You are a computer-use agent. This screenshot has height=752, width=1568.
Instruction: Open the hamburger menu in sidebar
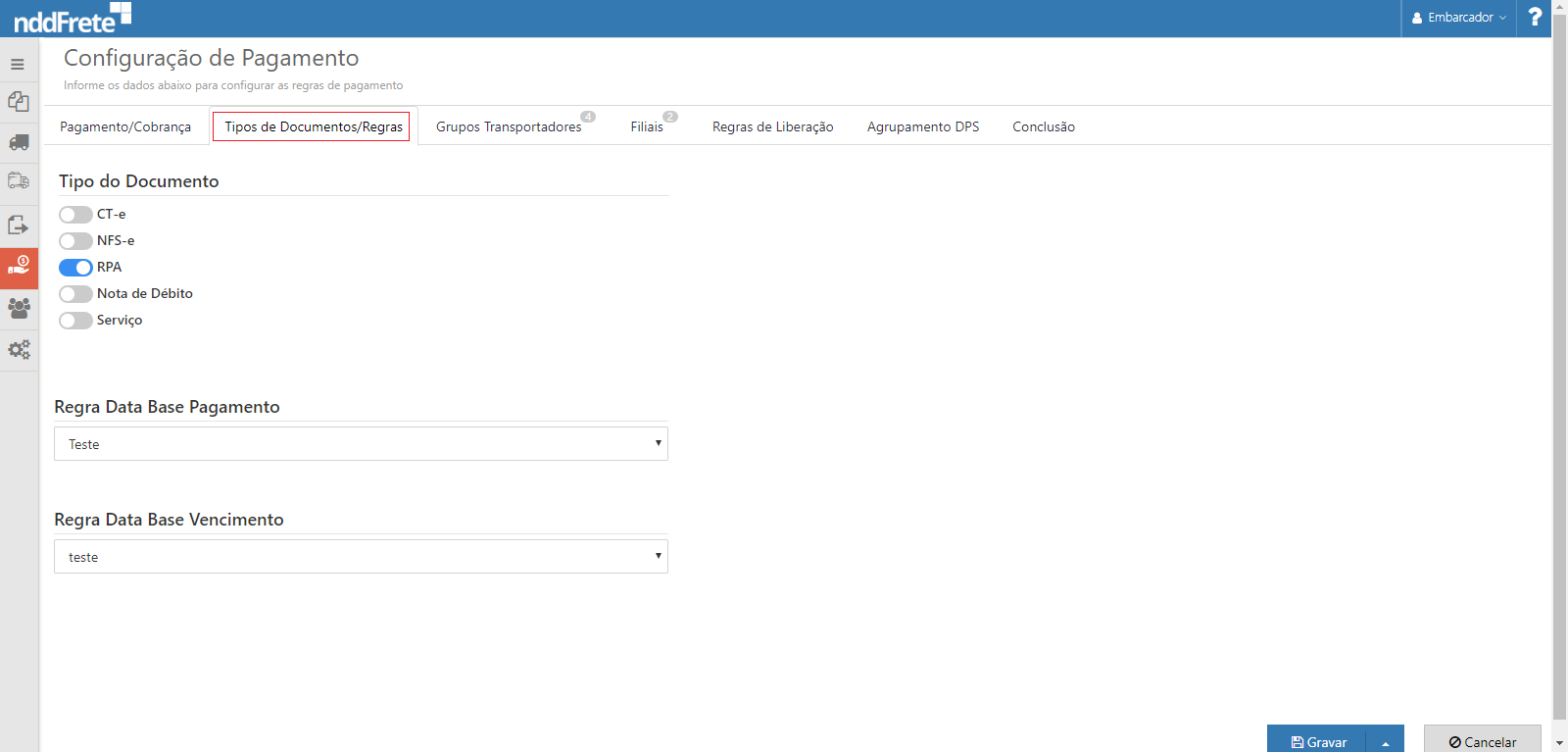click(x=18, y=65)
